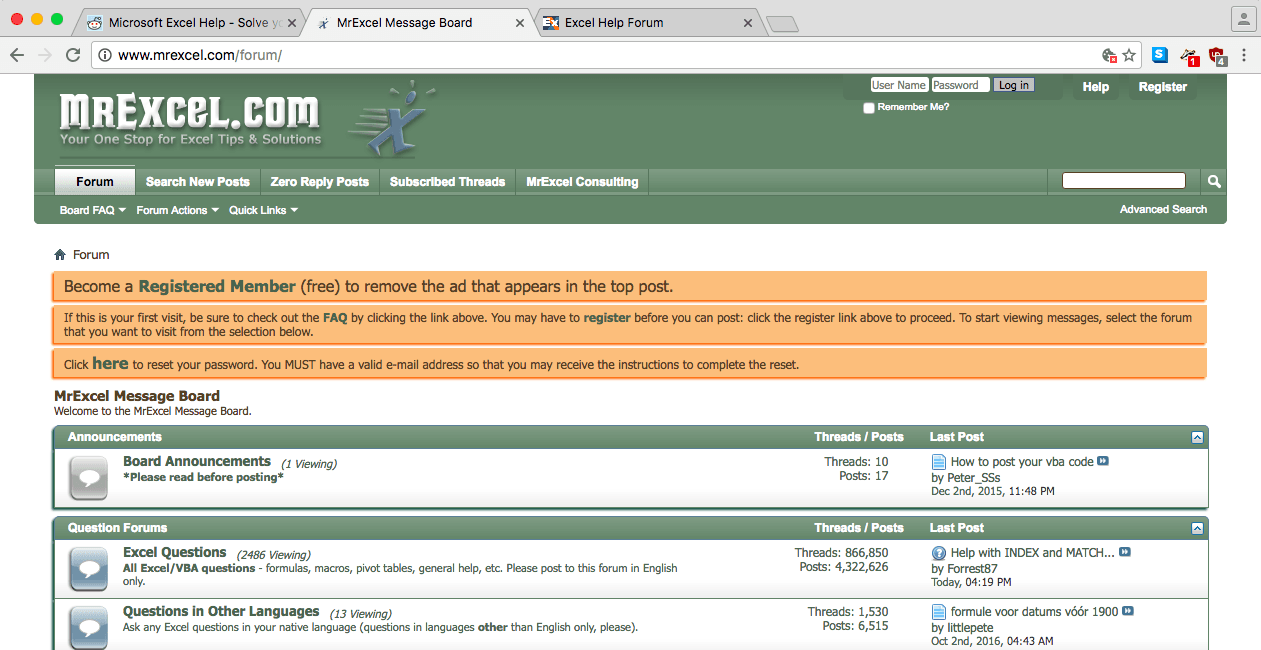This screenshot has height=650, width=1261.
Task: Collapse the Announcements category
Action: point(1197,437)
